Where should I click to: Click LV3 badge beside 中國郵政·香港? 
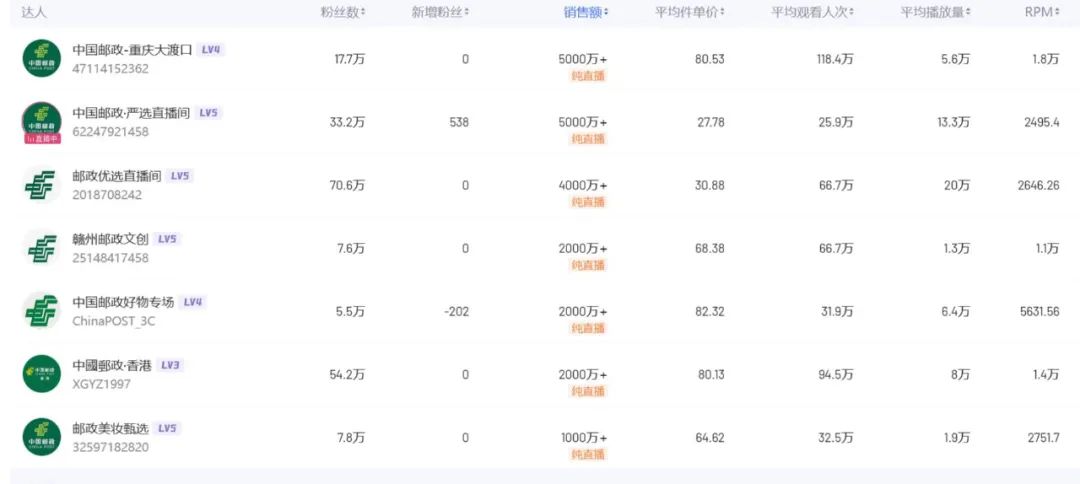click(170, 365)
